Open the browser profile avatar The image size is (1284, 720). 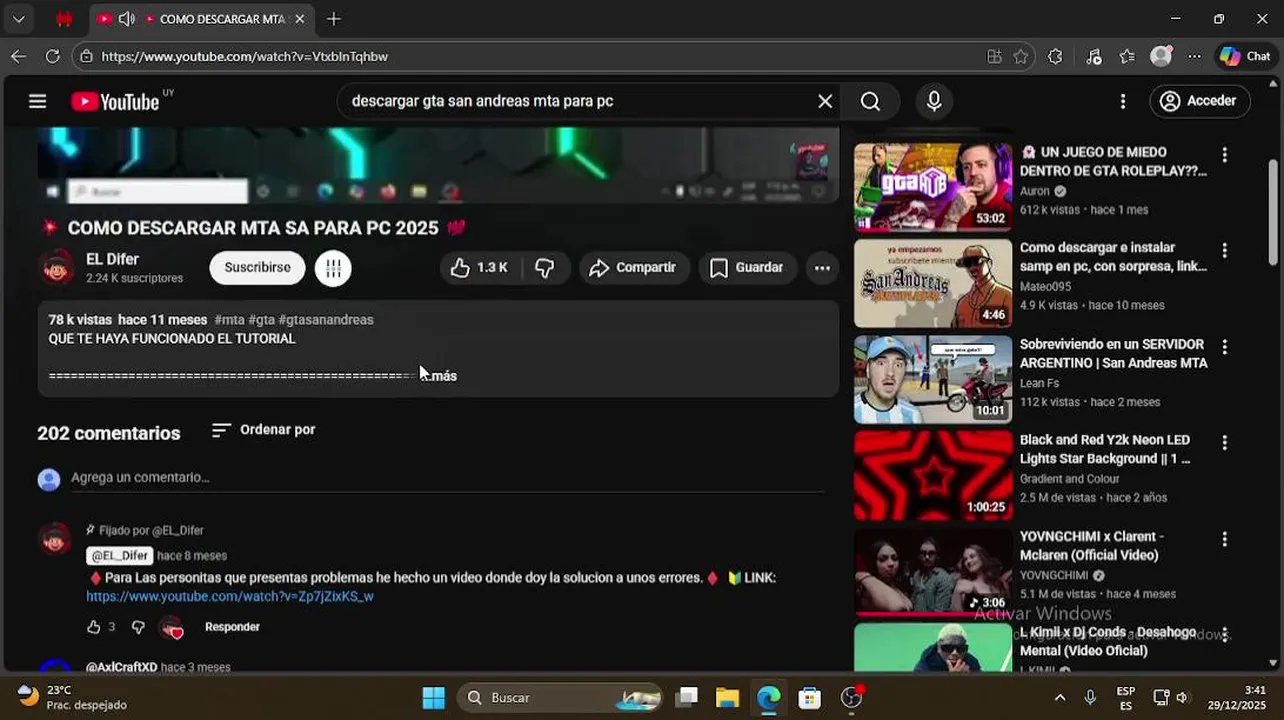1161,57
